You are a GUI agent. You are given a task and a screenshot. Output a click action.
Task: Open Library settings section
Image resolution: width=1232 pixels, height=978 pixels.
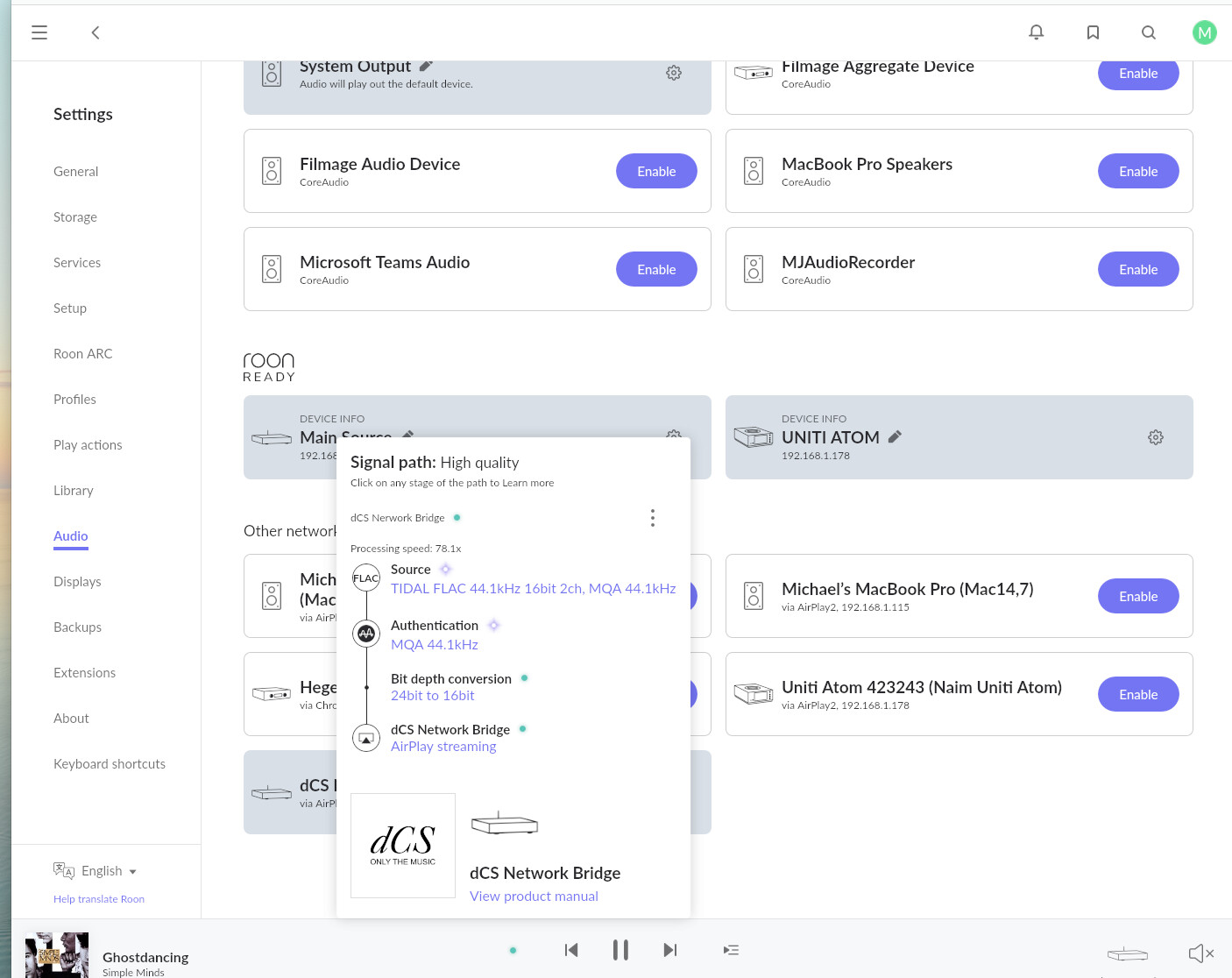tap(74, 491)
